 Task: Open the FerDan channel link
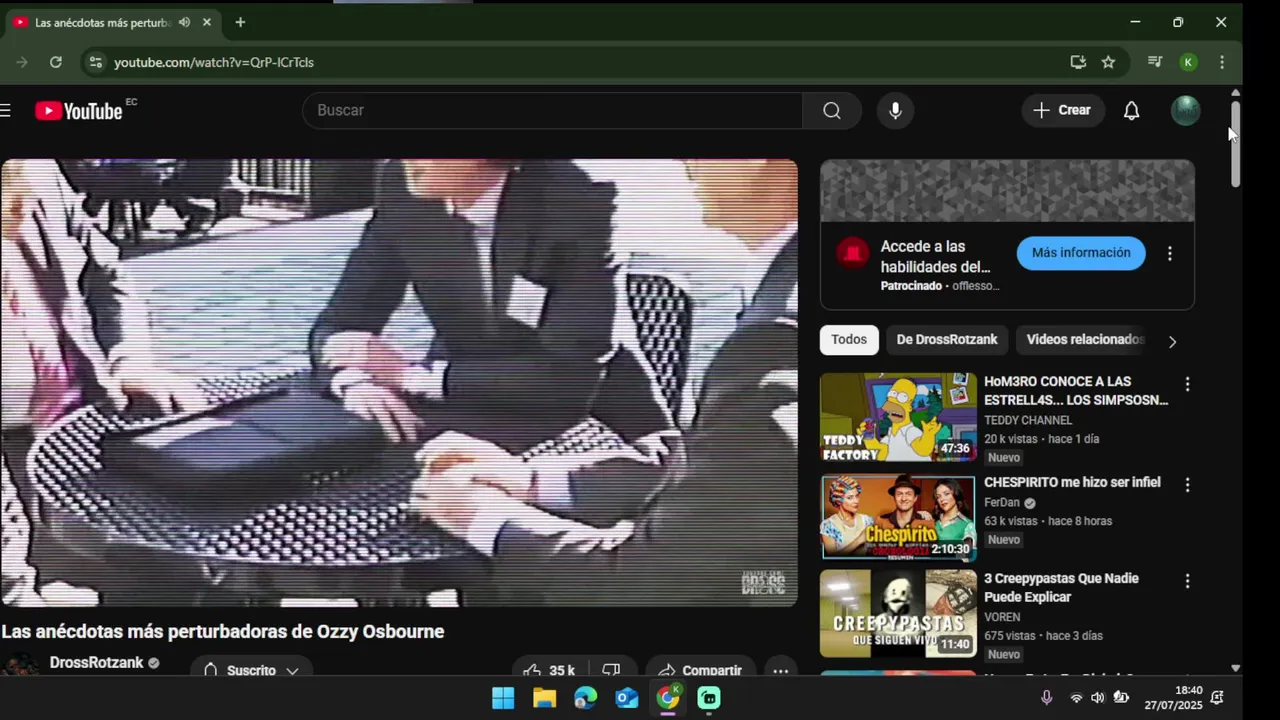1002,502
